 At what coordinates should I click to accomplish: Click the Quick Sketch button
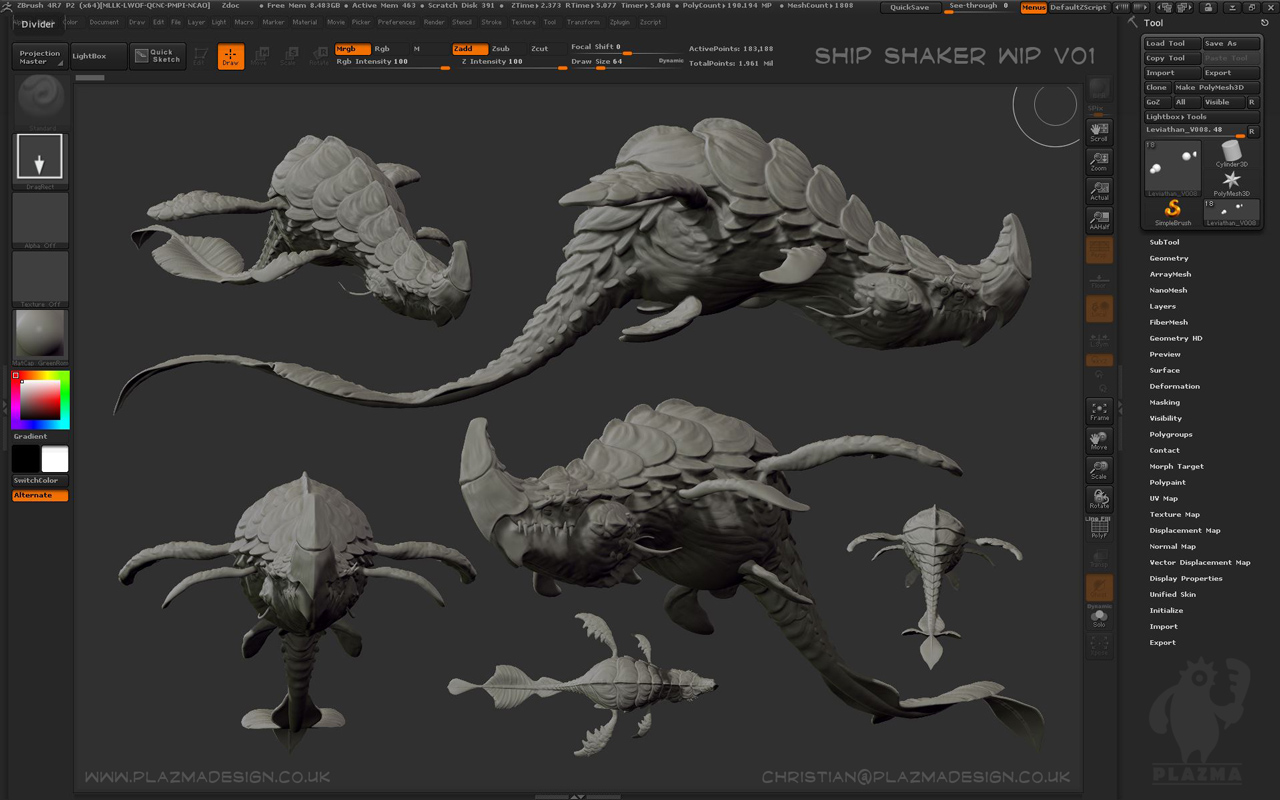pyautogui.click(x=158, y=57)
